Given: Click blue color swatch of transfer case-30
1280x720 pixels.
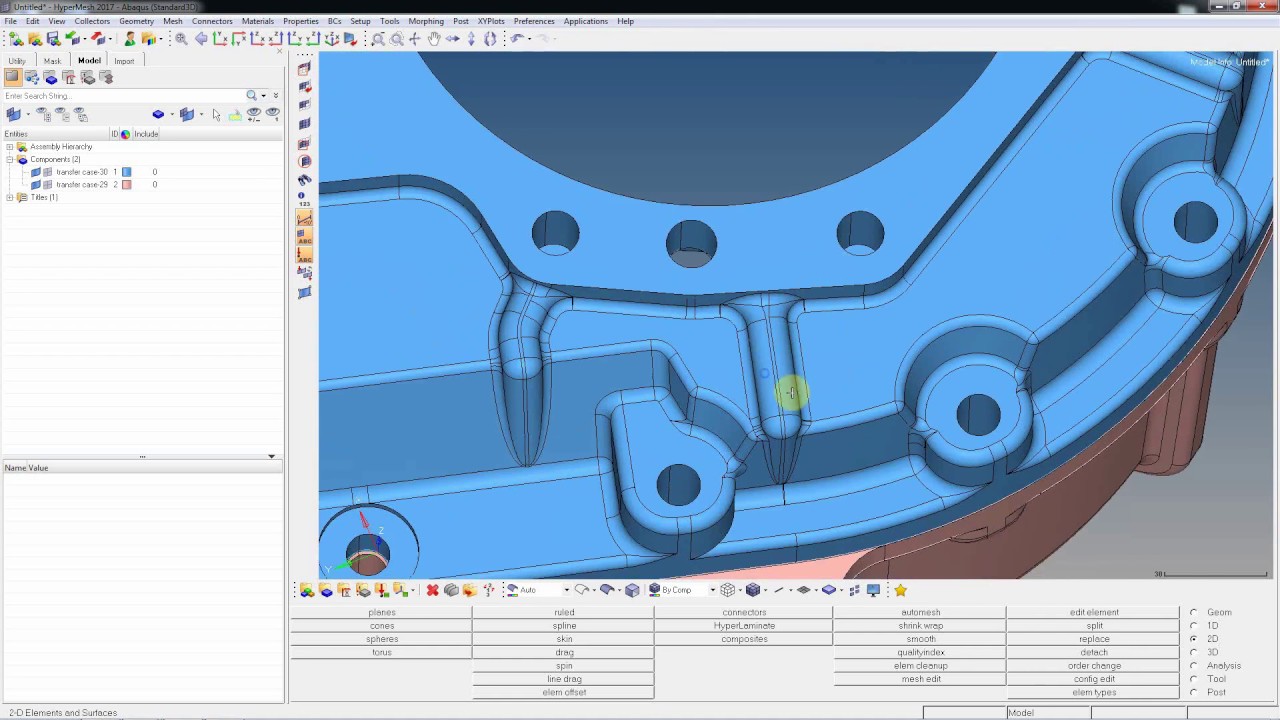Looking at the screenshot, I should click(126, 172).
